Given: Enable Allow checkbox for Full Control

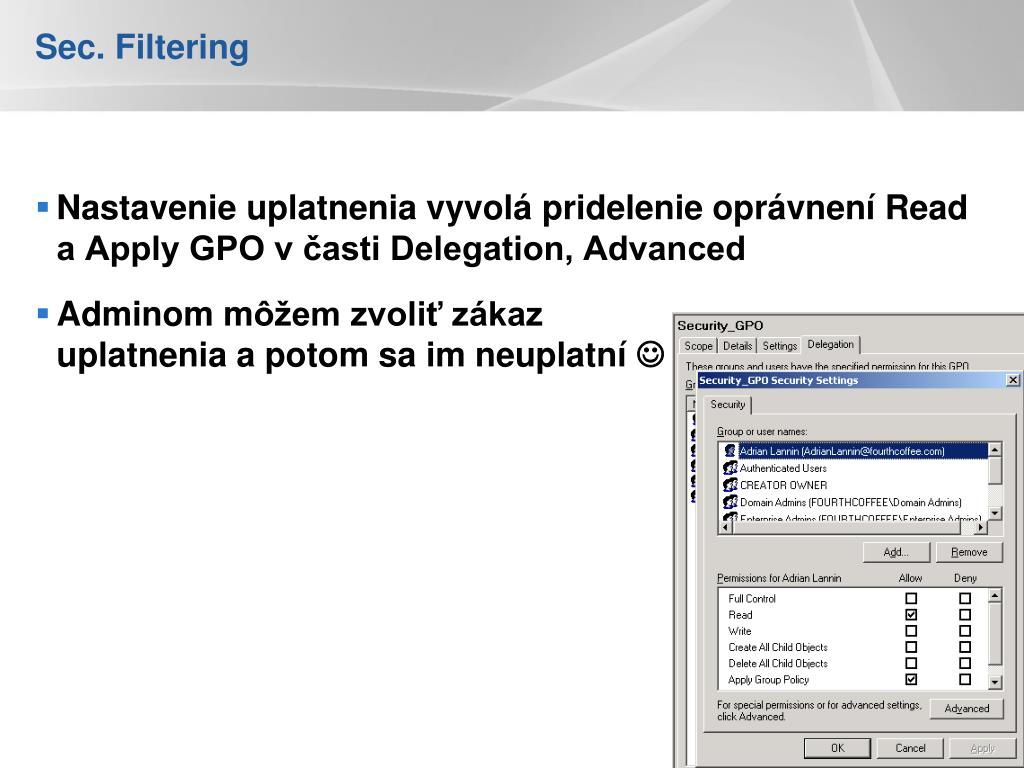Looking at the screenshot, I should [x=911, y=598].
